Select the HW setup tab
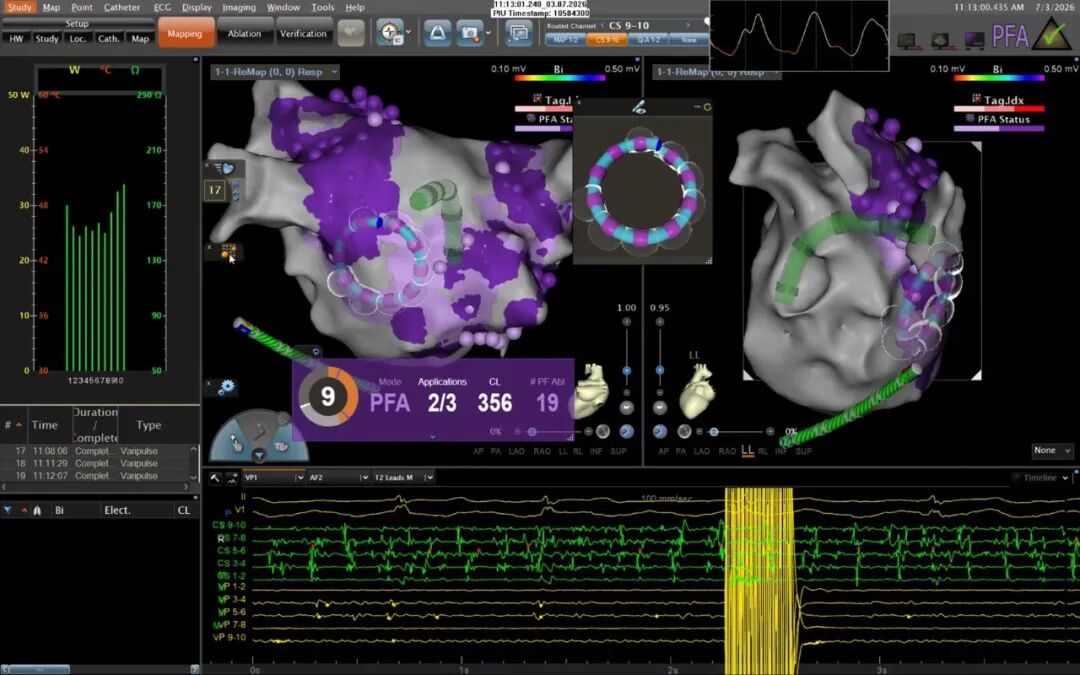The width and height of the screenshot is (1080, 675). point(17,39)
